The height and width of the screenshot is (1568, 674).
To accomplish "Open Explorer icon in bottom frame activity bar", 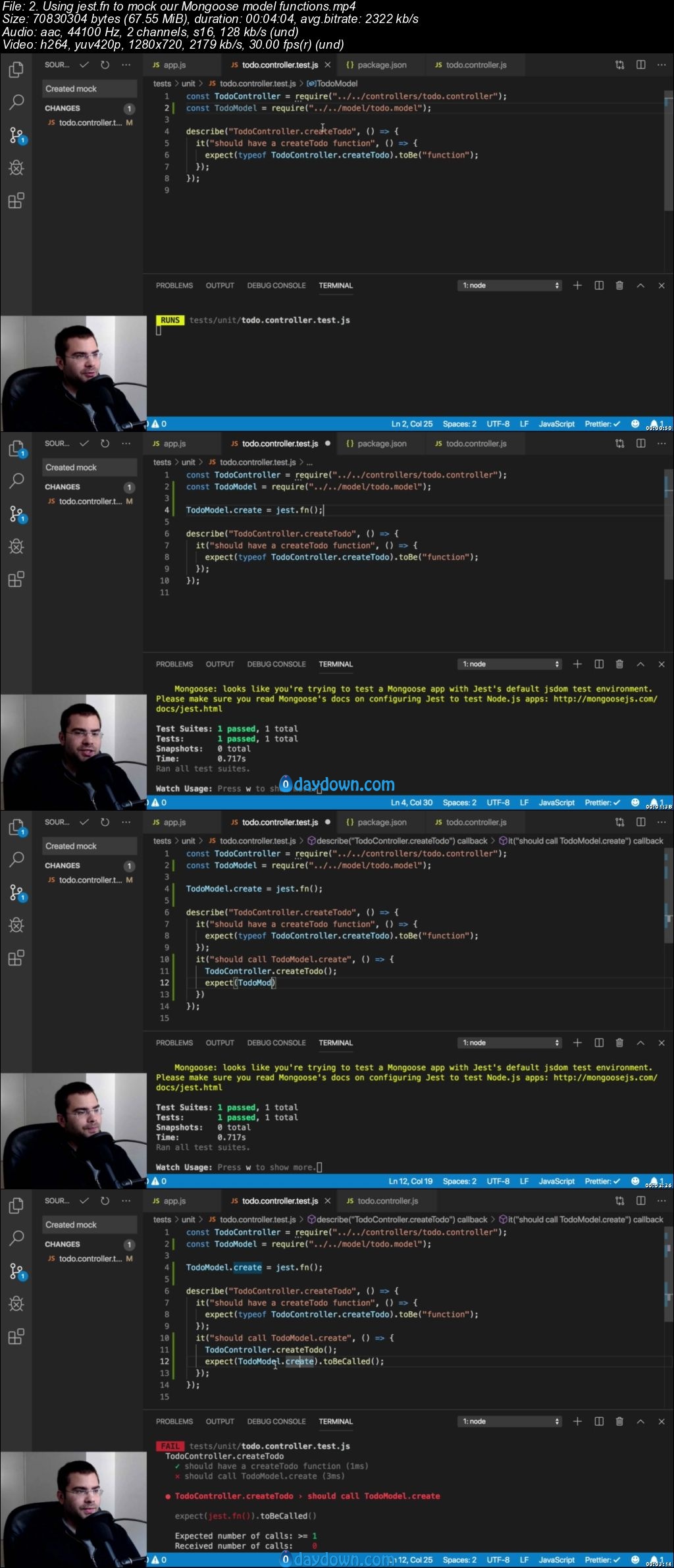I will tap(16, 1205).
